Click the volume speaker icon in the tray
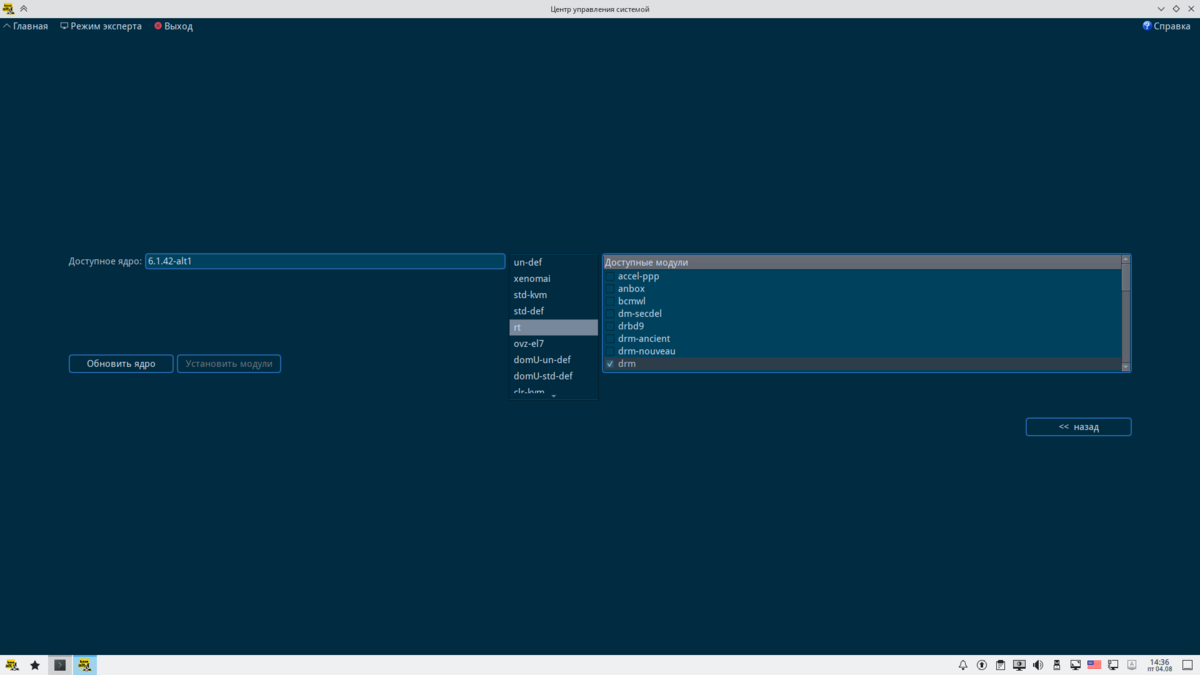 1038,664
